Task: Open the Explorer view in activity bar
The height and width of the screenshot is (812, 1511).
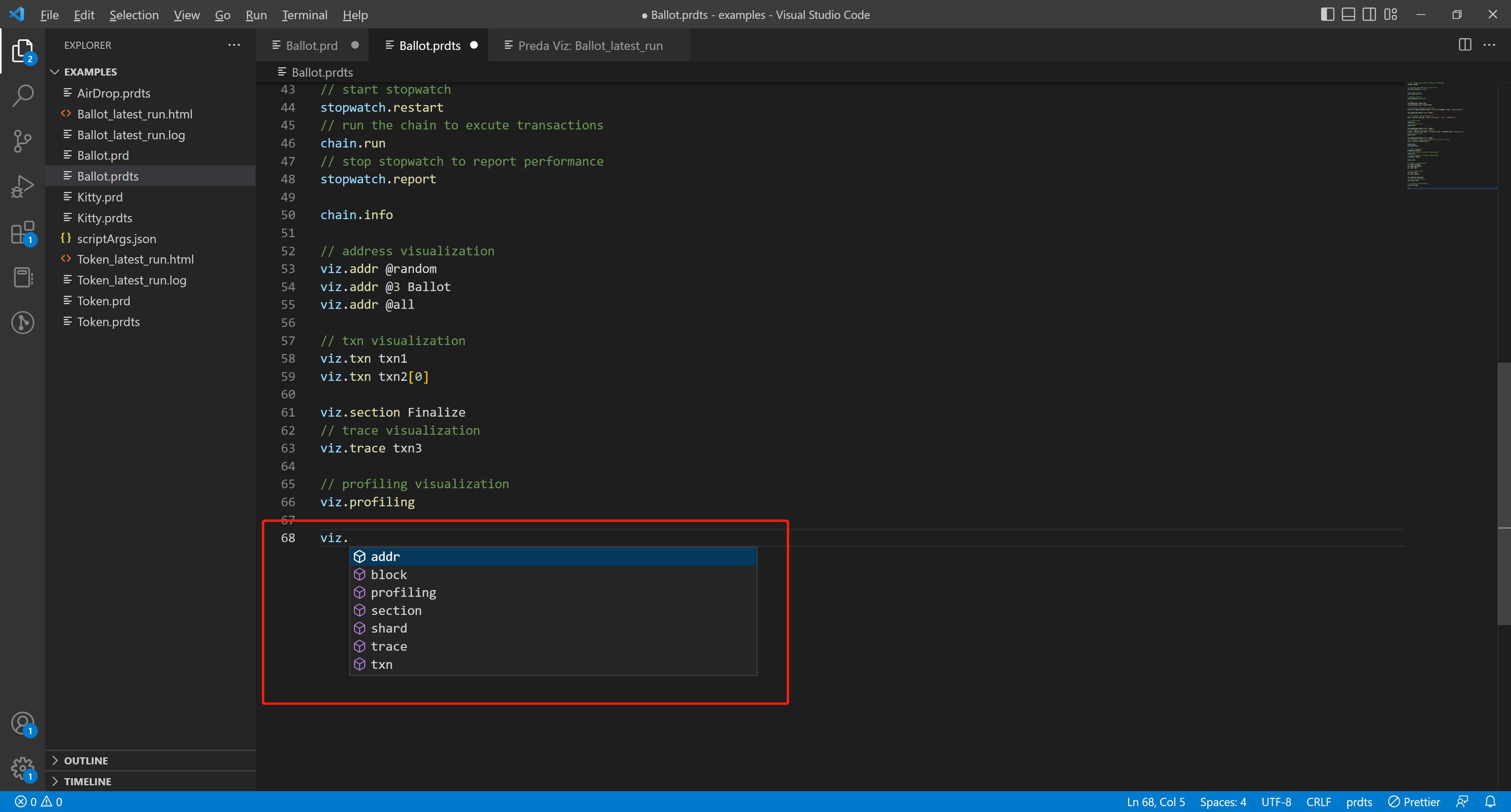Action: point(22,51)
